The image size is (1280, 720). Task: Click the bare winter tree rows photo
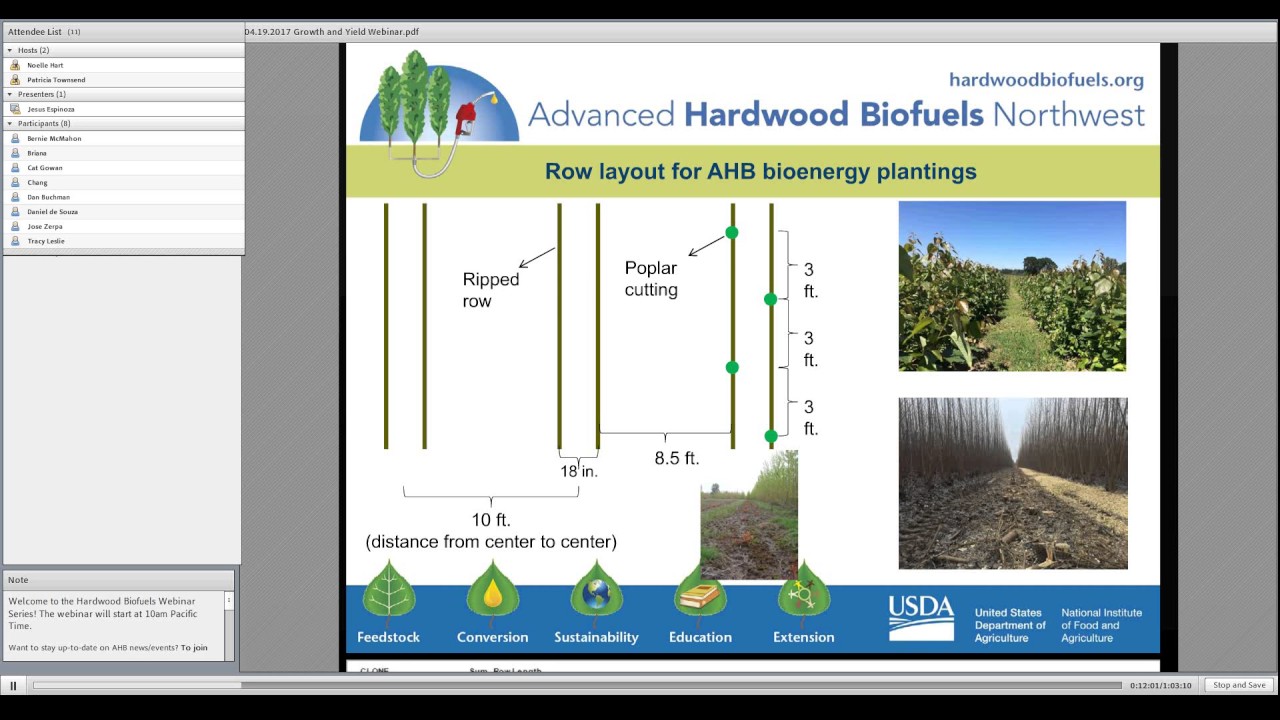[1013, 483]
